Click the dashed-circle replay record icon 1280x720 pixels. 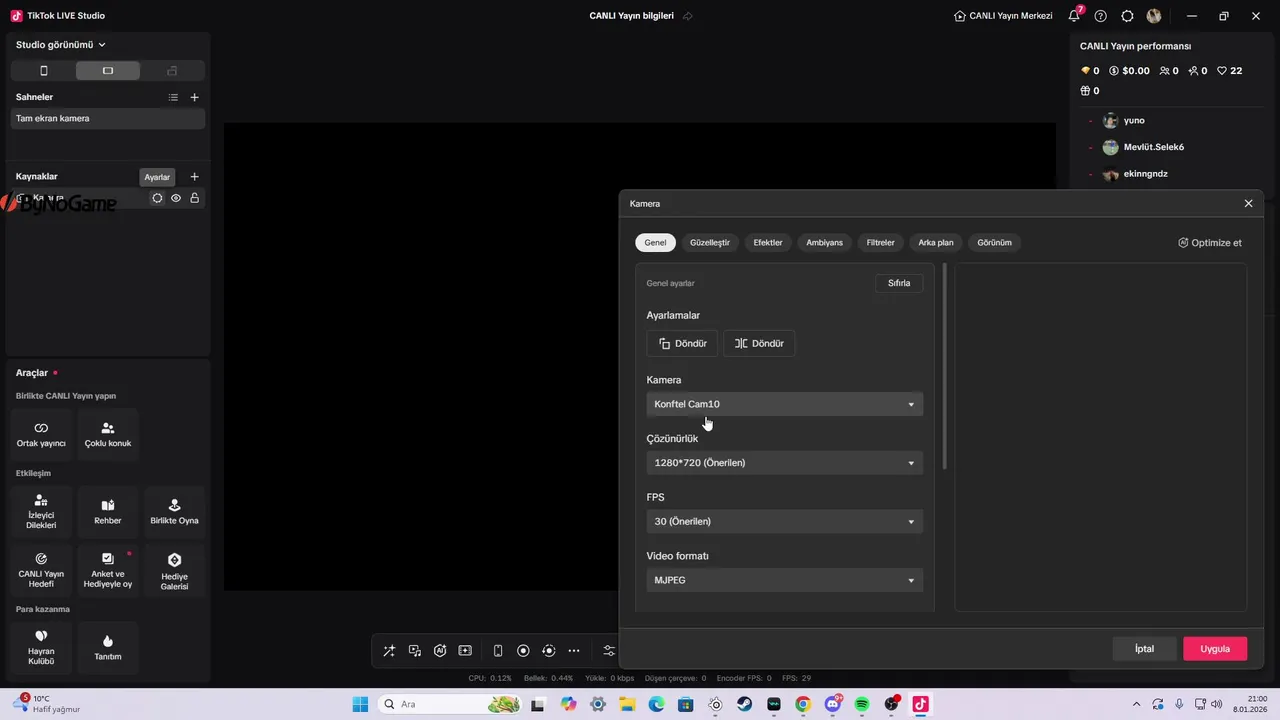[x=549, y=651]
